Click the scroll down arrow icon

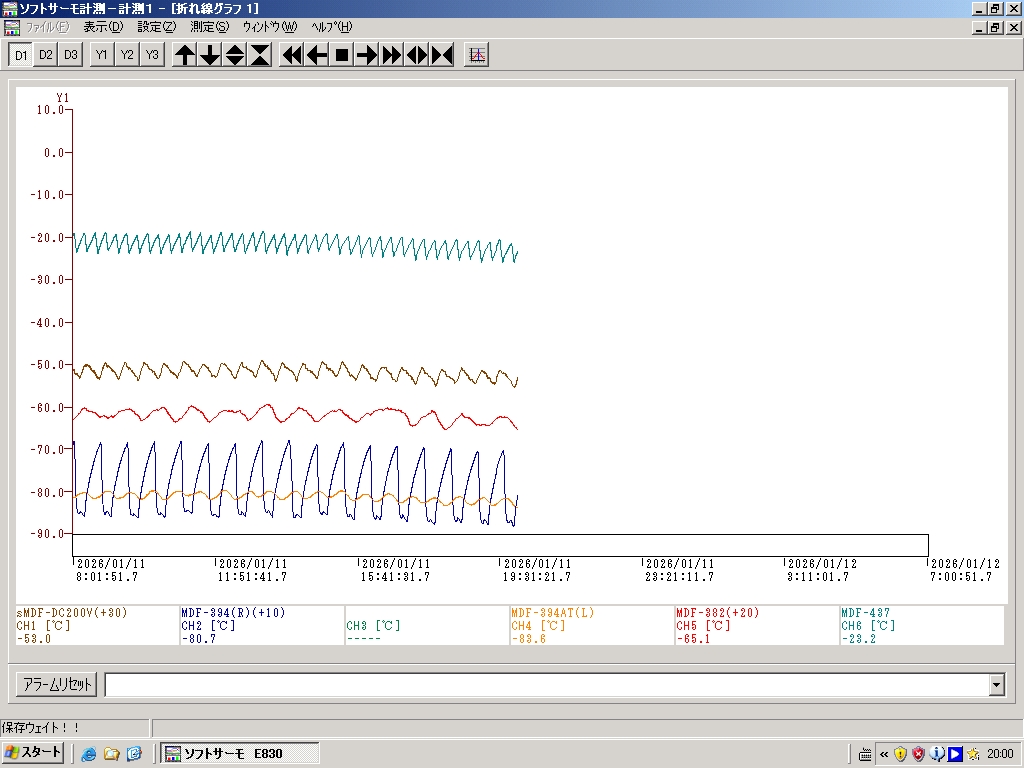pos(210,55)
